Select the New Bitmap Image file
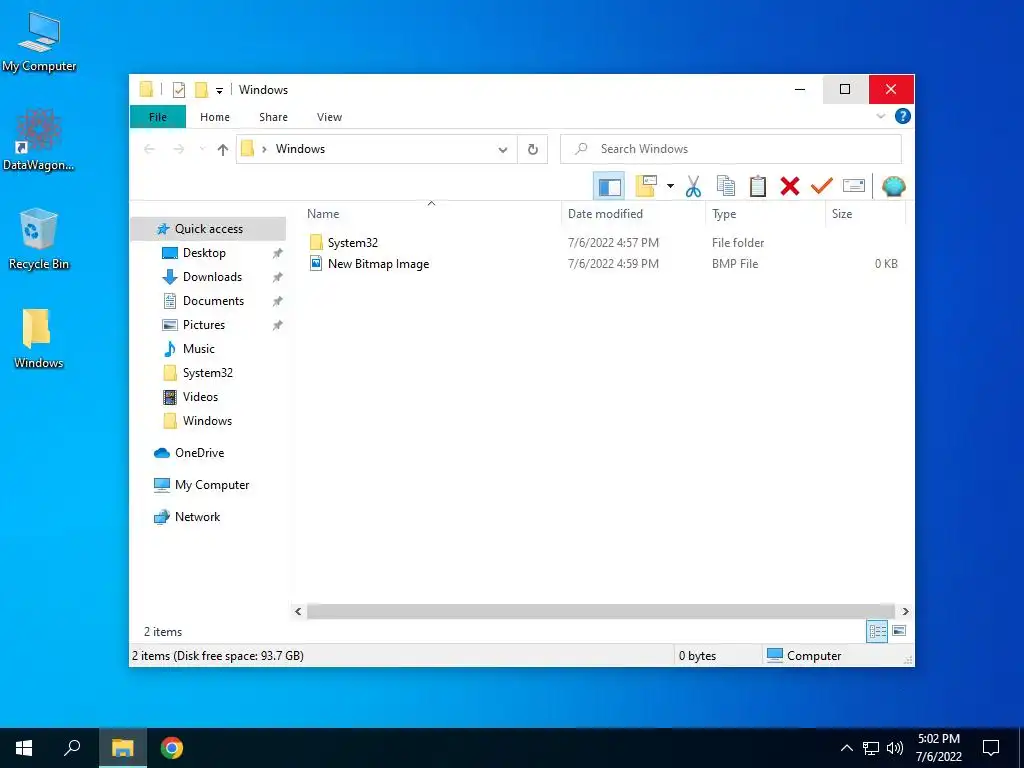1024x768 pixels. [x=378, y=264]
